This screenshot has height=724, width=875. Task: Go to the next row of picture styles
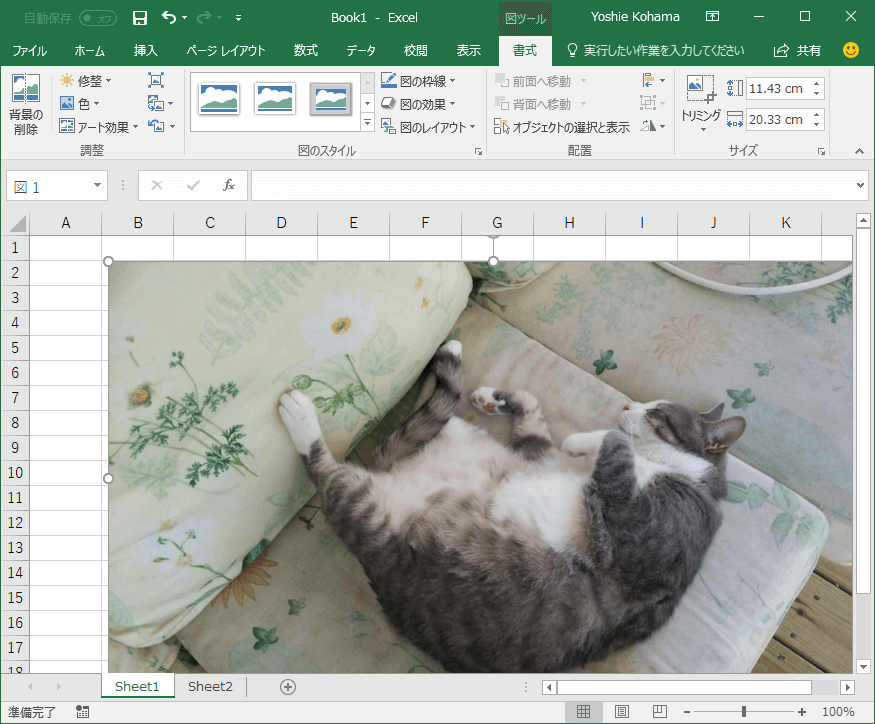[367, 103]
